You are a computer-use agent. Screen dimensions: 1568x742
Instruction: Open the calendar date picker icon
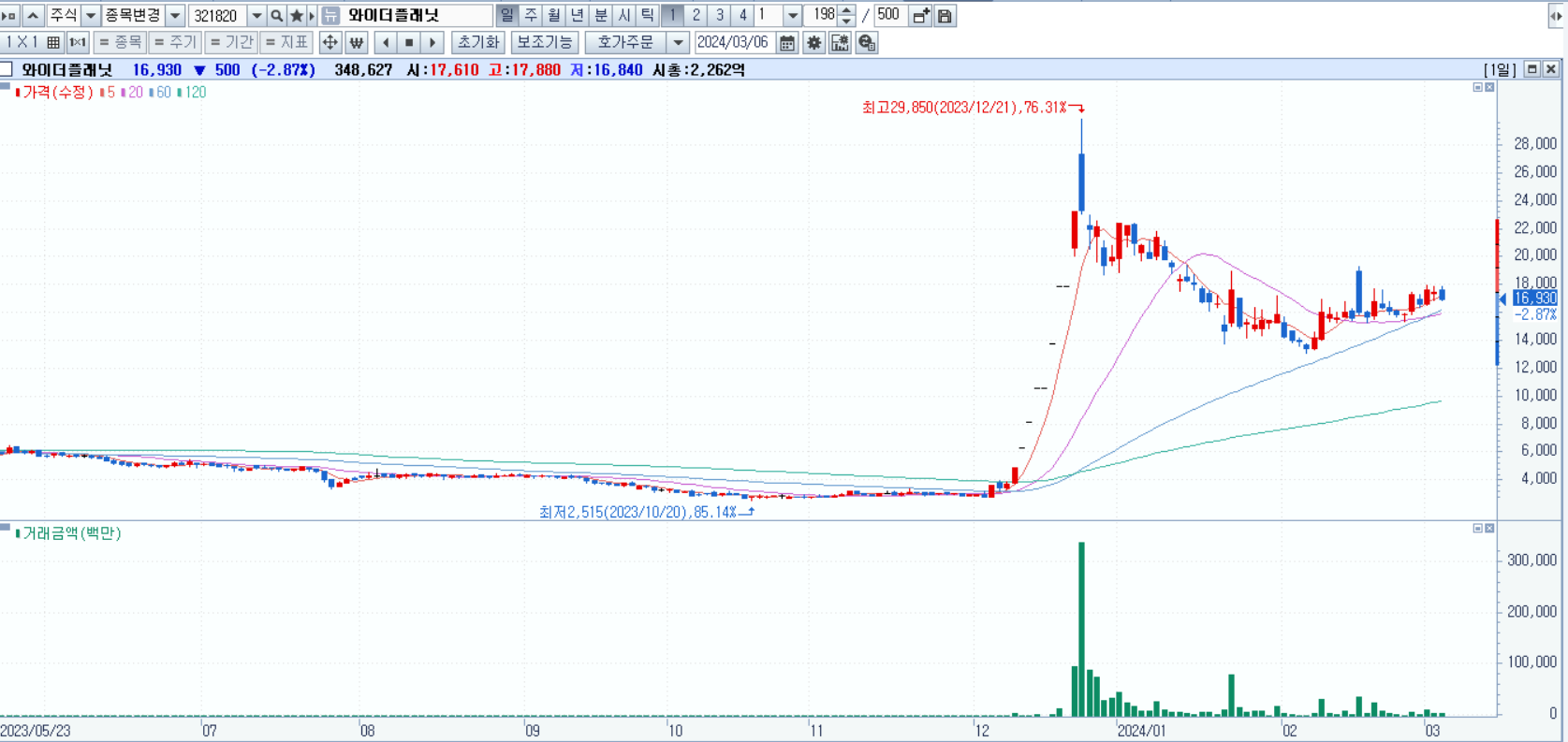tap(787, 42)
